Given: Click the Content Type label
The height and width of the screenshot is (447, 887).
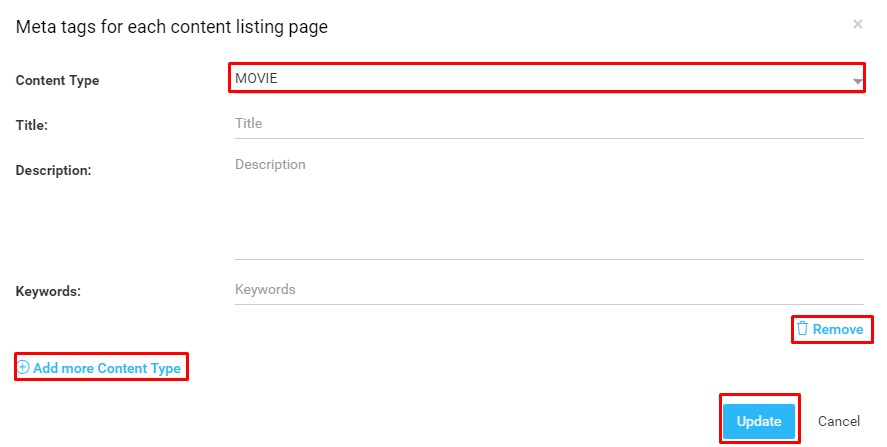Looking at the screenshot, I should point(57,80).
